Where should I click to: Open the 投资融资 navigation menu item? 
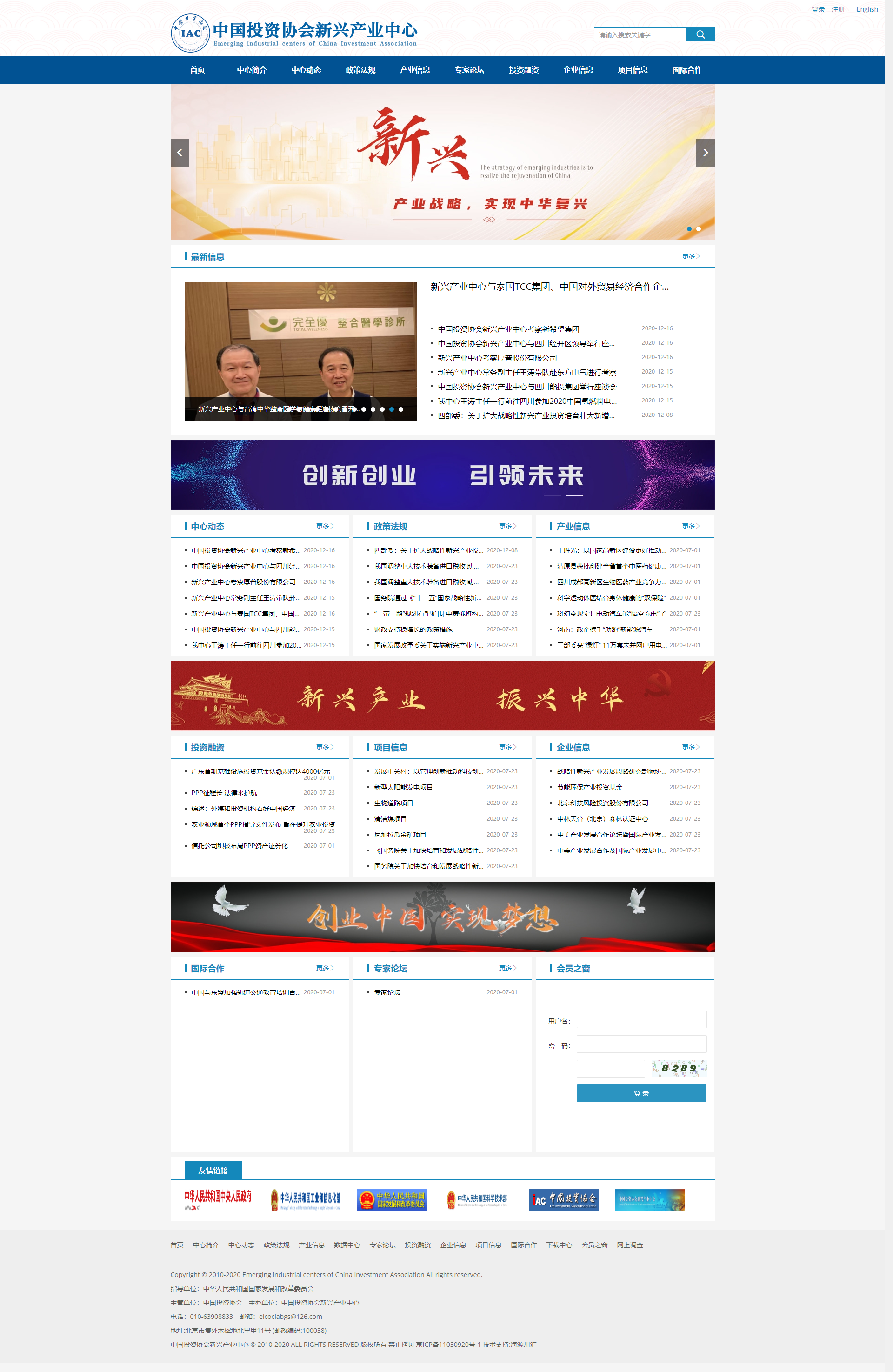point(523,70)
